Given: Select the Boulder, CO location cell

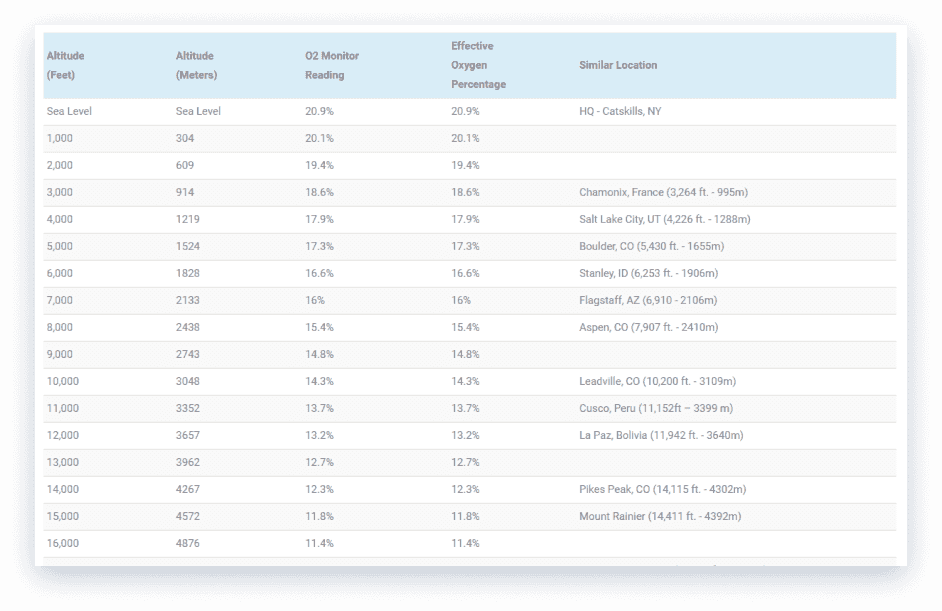Looking at the screenshot, I should (651, 246).
